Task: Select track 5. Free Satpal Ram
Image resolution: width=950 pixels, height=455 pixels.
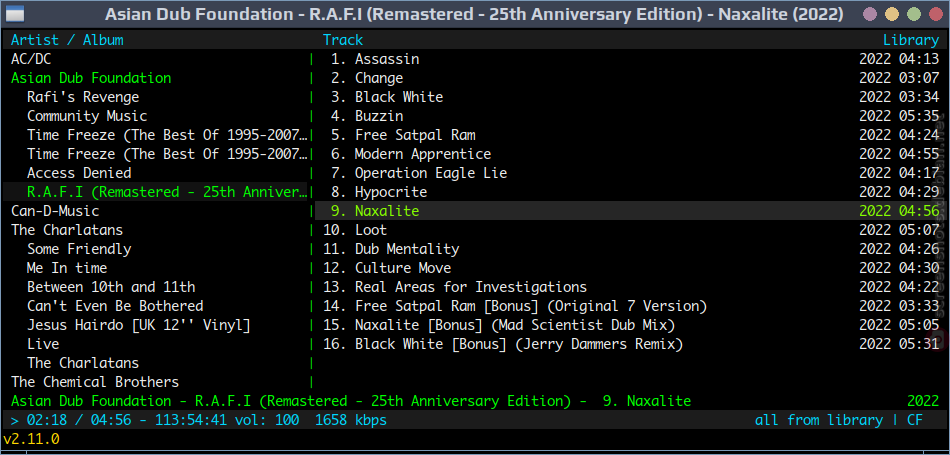Action: point(631,135)
